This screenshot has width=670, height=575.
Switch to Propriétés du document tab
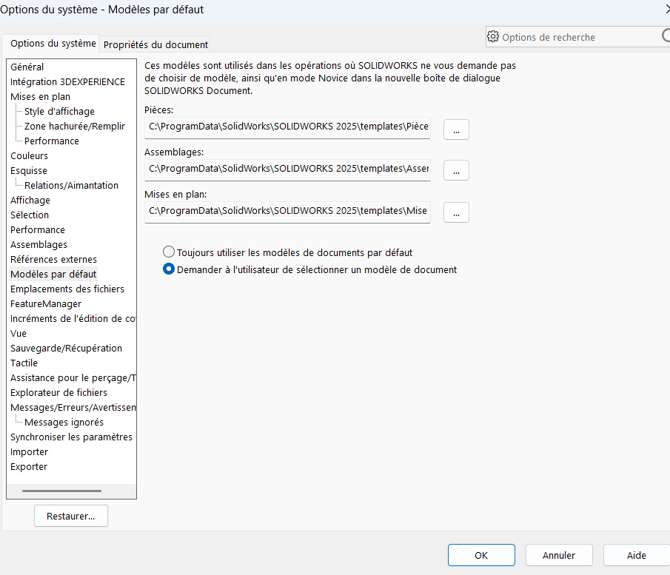tap(156, 44)
